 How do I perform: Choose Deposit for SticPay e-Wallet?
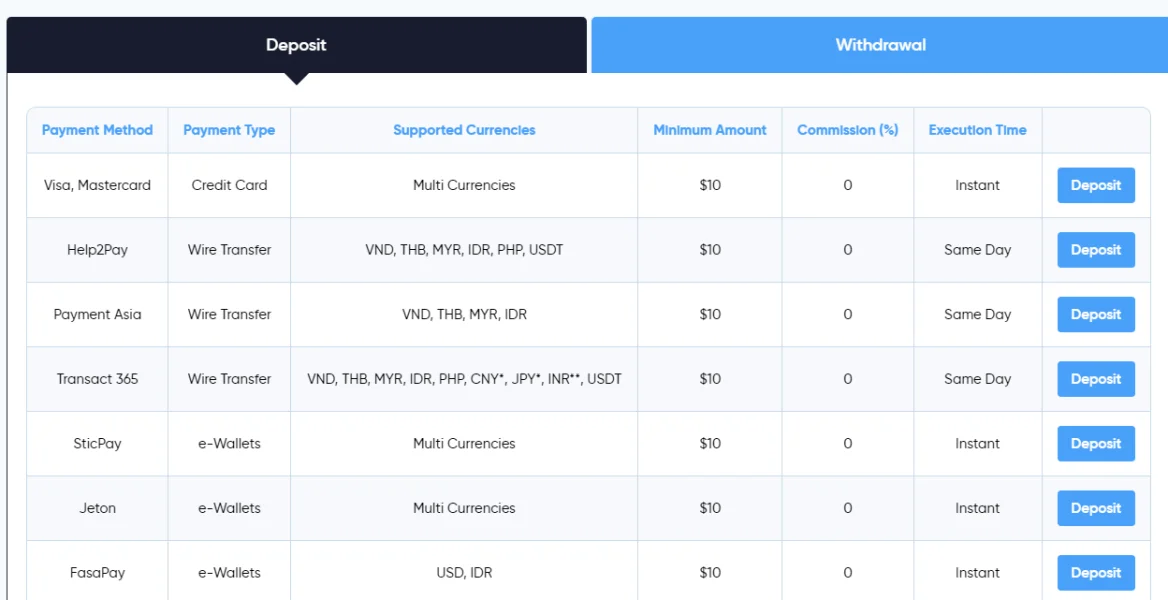pos(1096,443)
